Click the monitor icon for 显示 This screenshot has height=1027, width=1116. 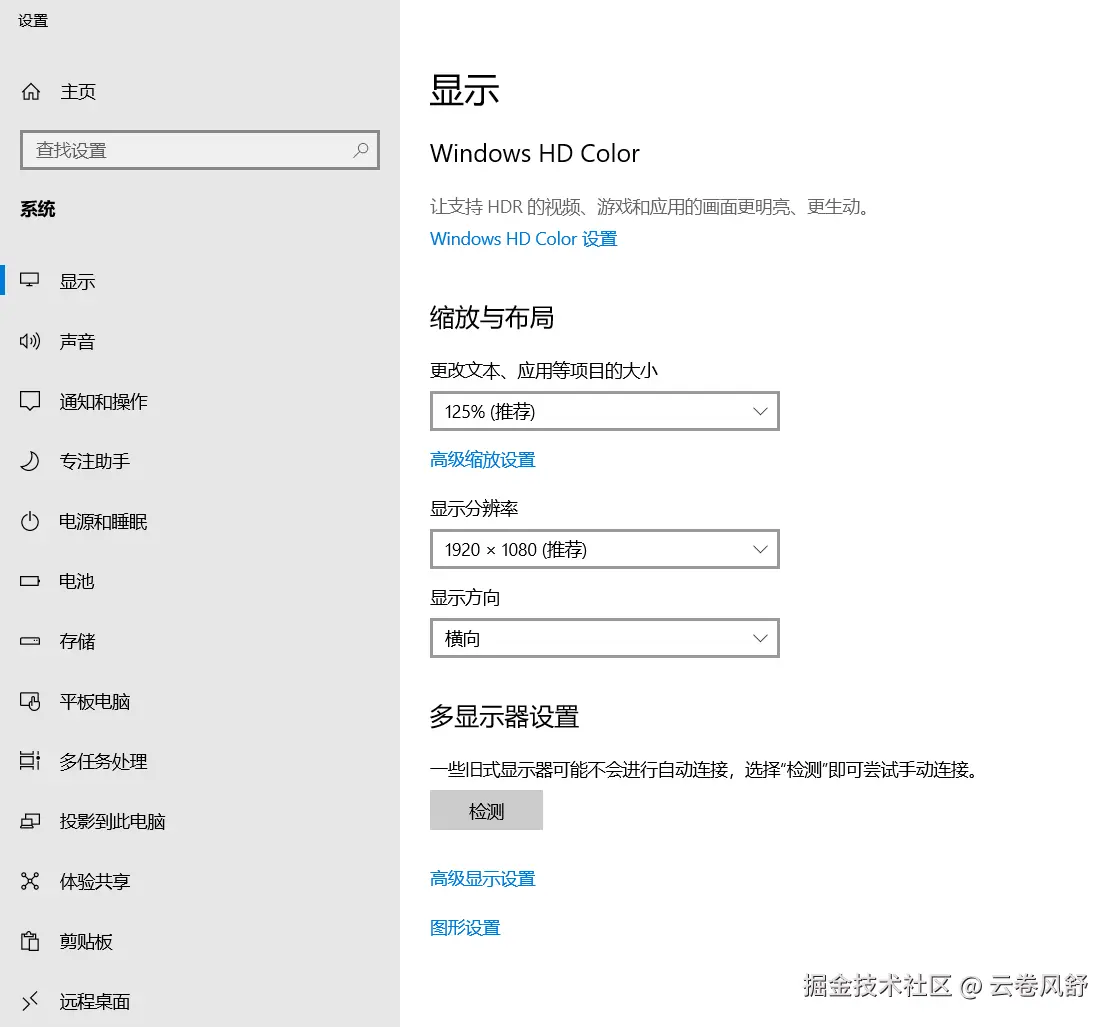(x=30, y=280)
